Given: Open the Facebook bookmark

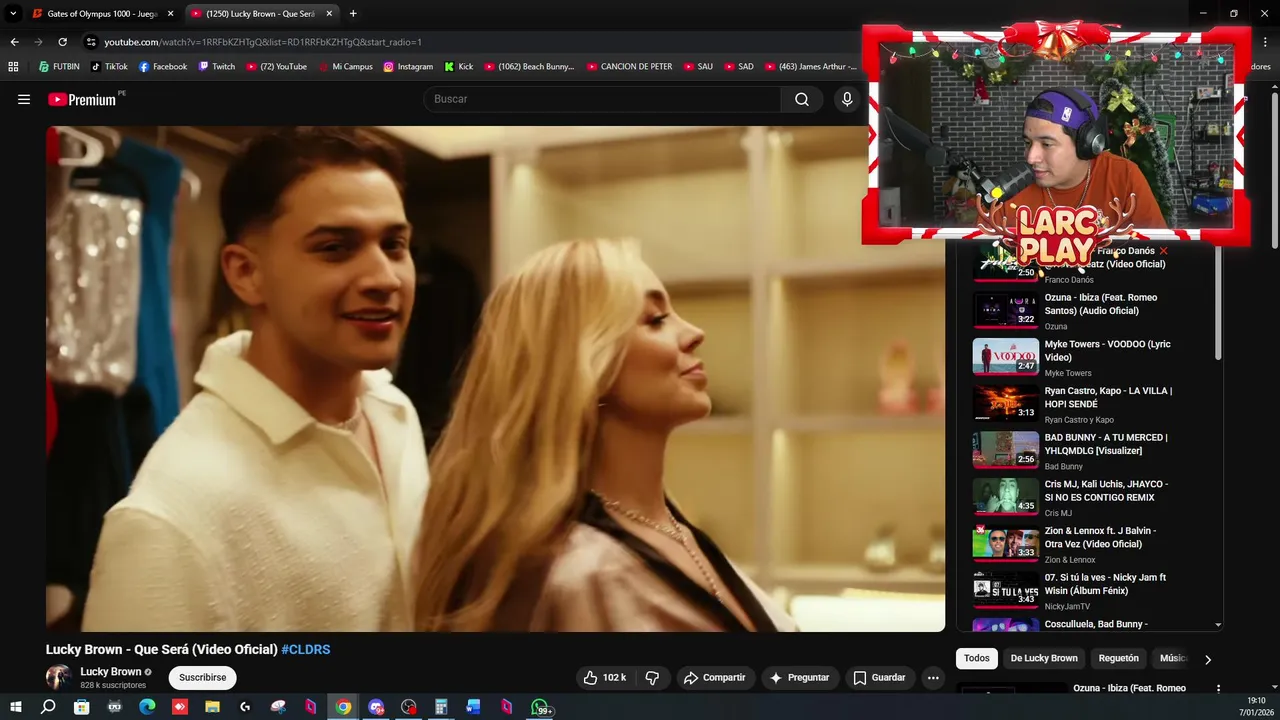Looking at the screenshot, I should [x=163, y=67].
